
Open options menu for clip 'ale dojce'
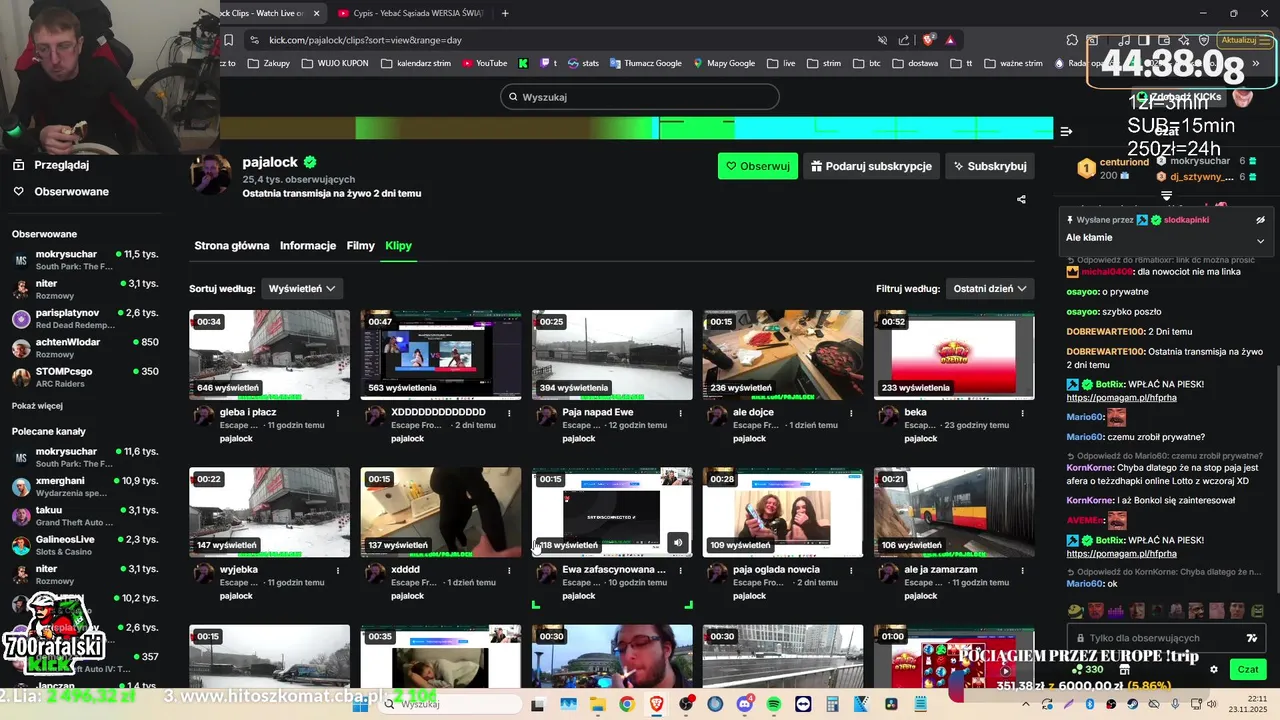click(x=851, y=412)
